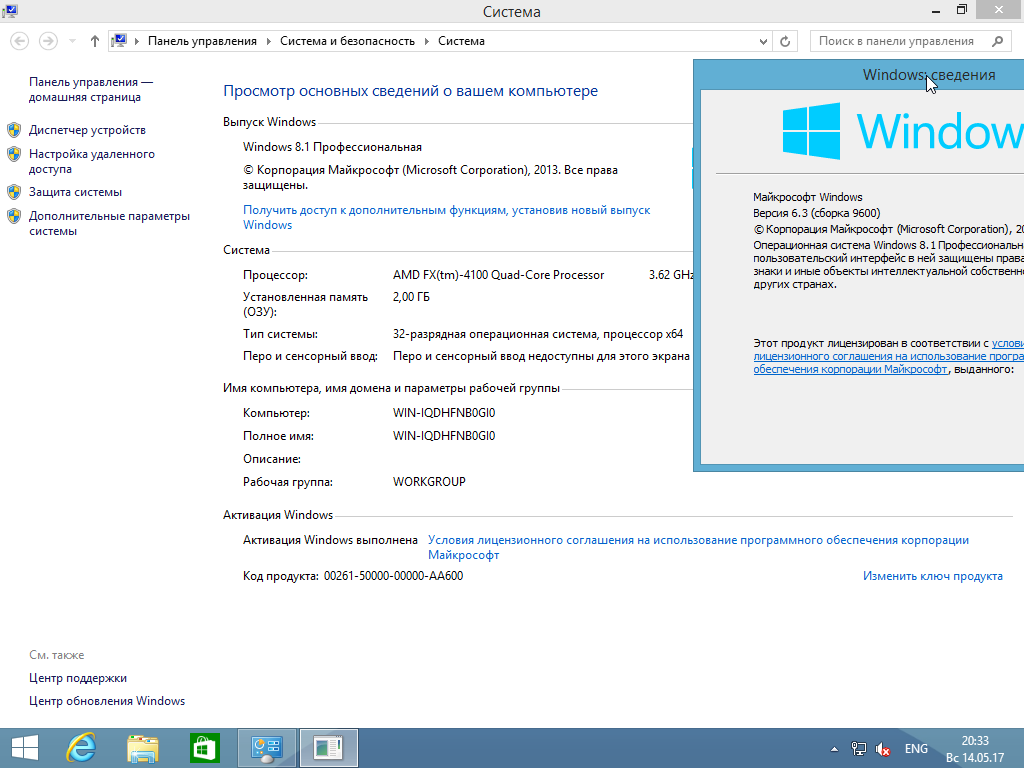Screen dimensions: 1024x768
Task: Click installed memory value '2,00 ГБ'
Action: point(411,297)
